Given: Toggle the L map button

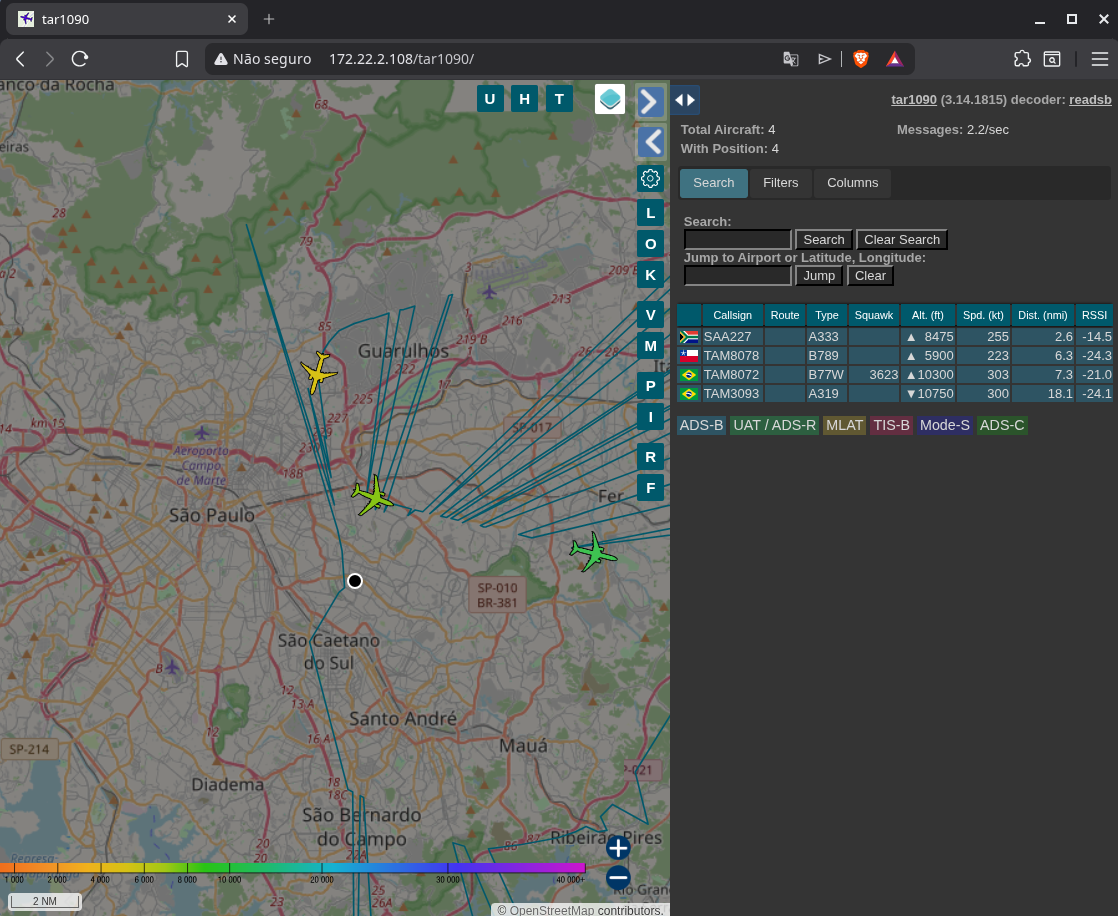Looking at the screenshot, I should [x=650, y=212].
